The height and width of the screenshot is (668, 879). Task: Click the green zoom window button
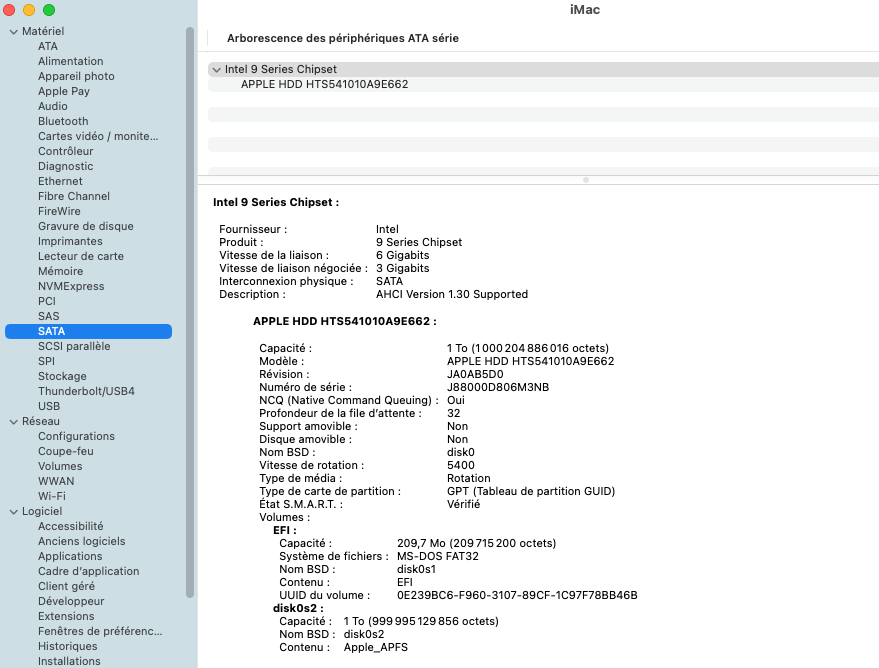click(49, 10)
